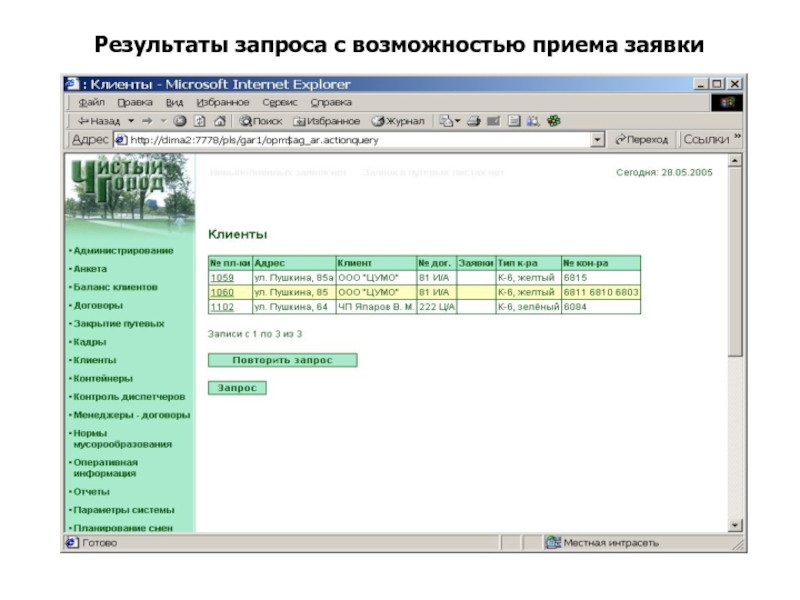This screenshot has height=600, width=800.
Task: Expand the address bar URL dropdown
Action: (598, 140)
